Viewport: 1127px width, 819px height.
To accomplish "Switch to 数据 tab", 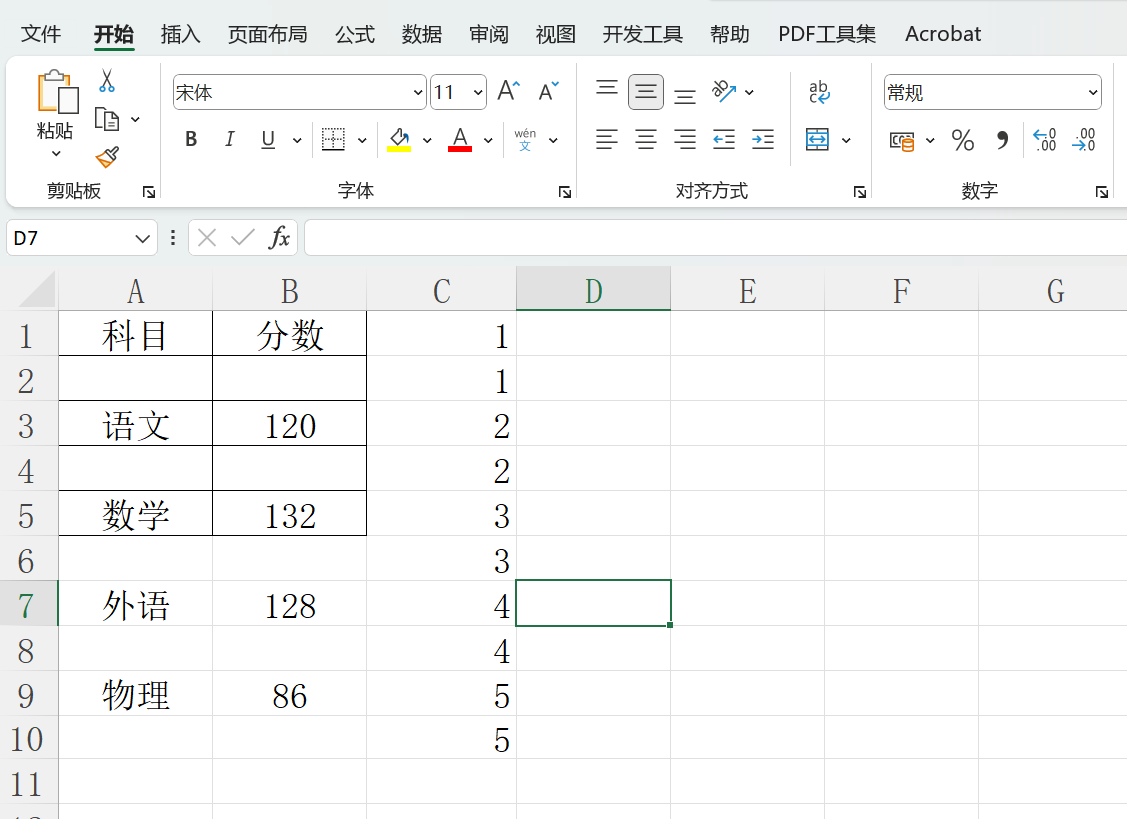I will click(x=422, y=34).
